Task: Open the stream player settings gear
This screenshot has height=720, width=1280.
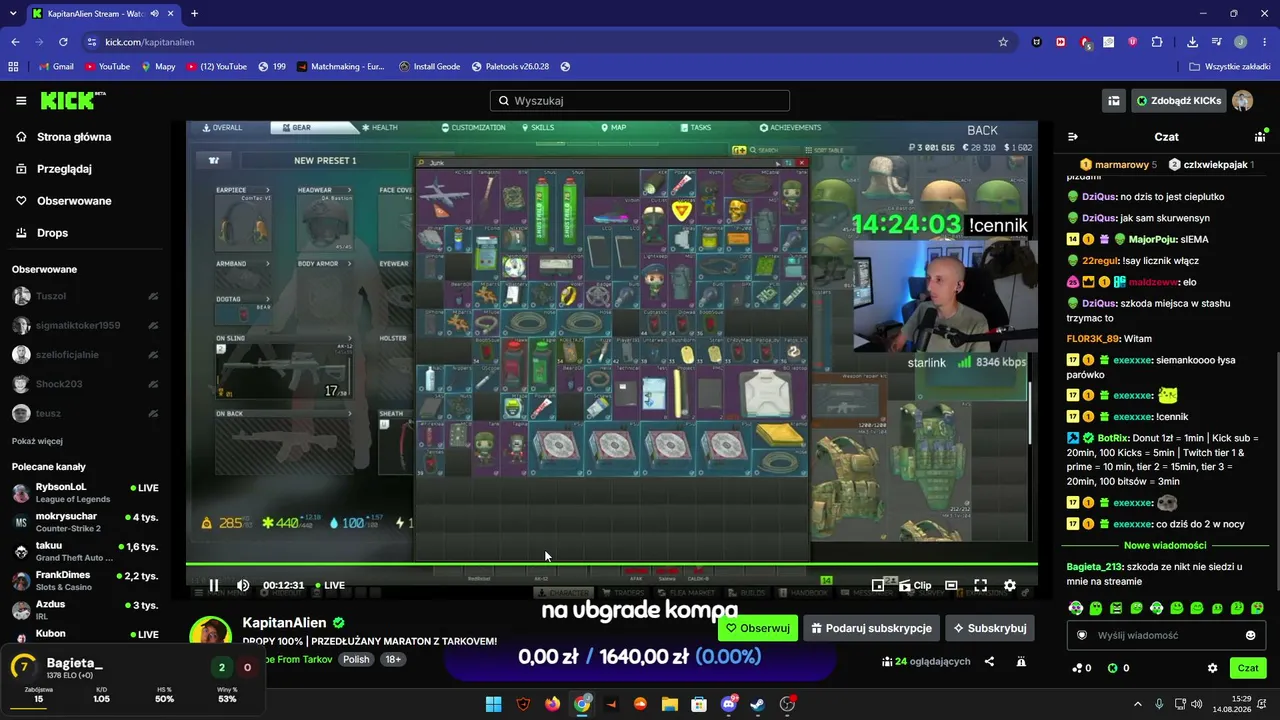Action: [x=1010, y=585]
